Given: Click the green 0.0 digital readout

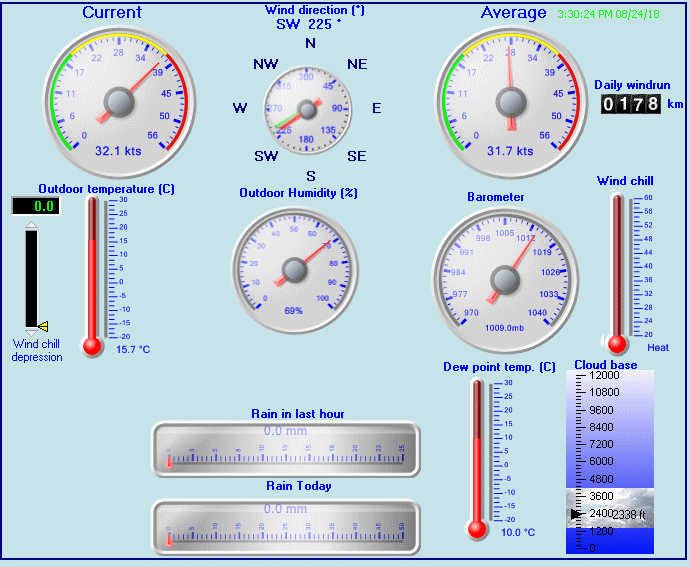Looking at the screenshot, I should [x=35, y=206].
